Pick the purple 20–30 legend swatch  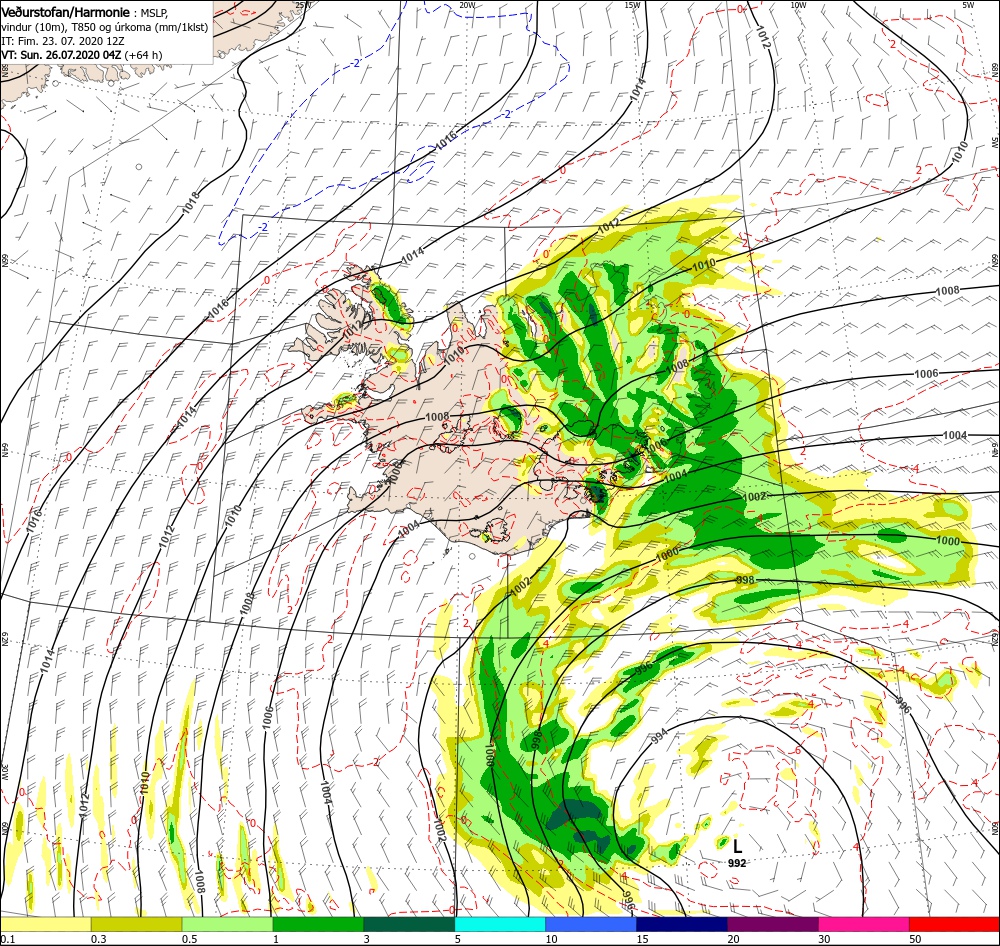coord(772,924)
